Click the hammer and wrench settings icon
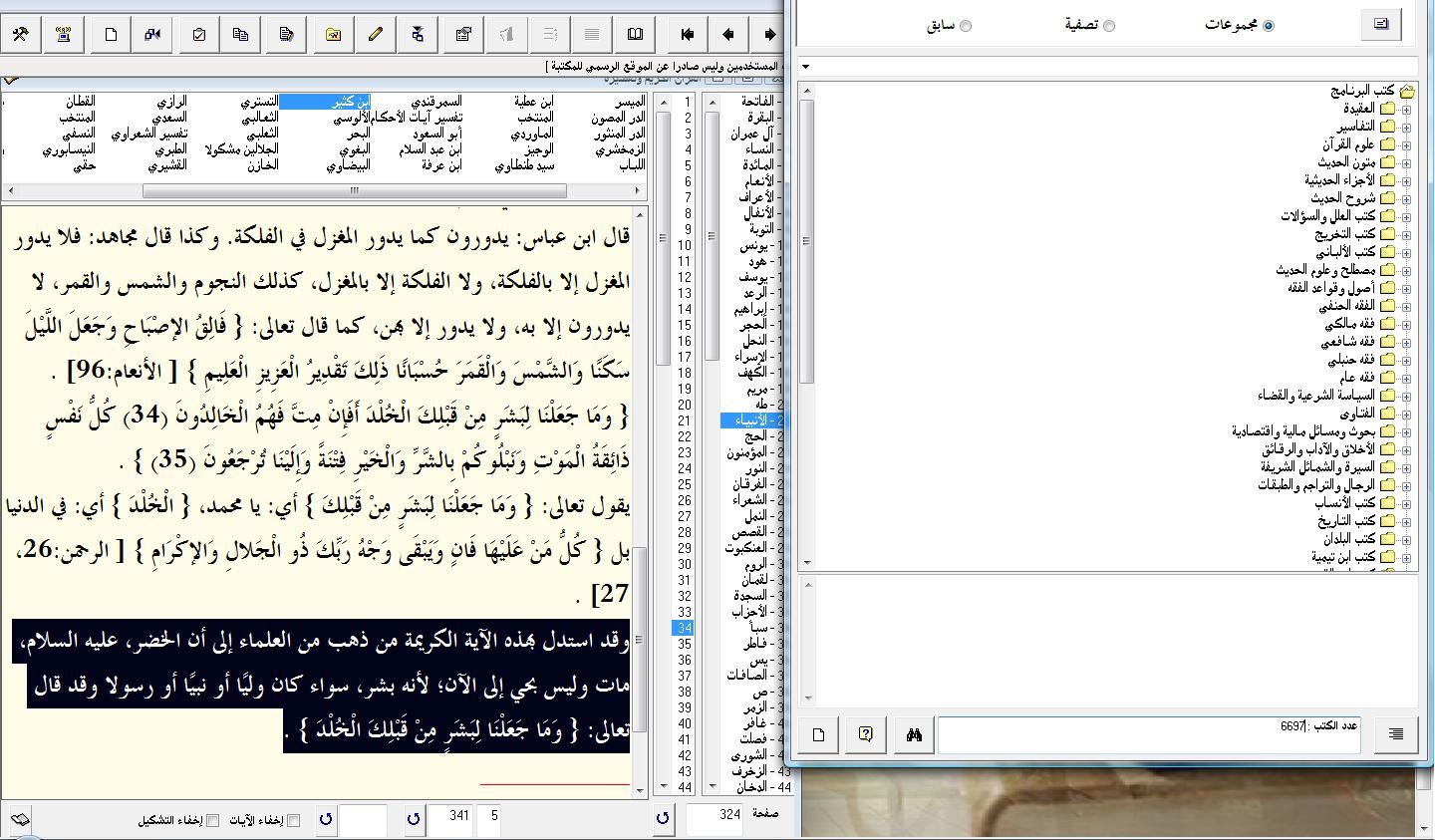 [19, 34]
